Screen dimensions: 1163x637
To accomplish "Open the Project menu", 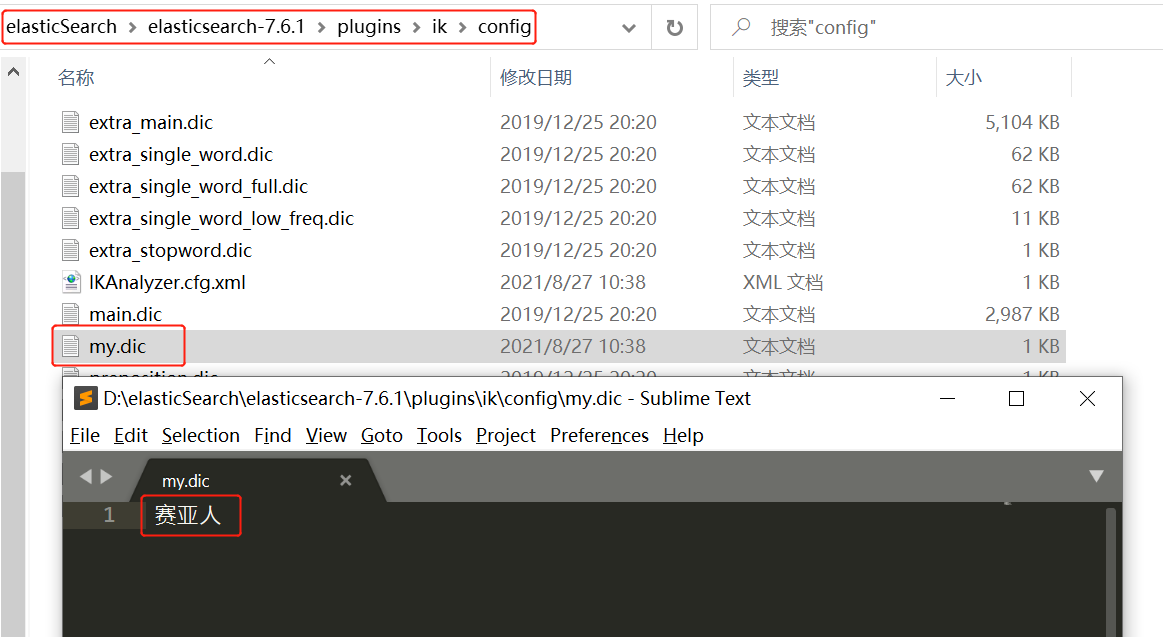I will click(505, 435).
